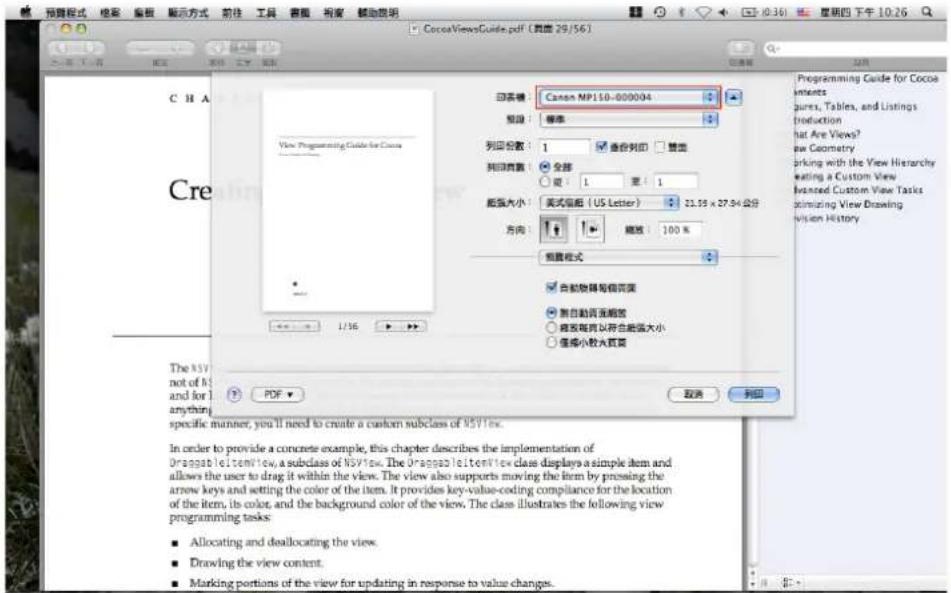This screenshot has height=593, width=951.
Task: Select landscape orientation icon
Action: point(590,229)
